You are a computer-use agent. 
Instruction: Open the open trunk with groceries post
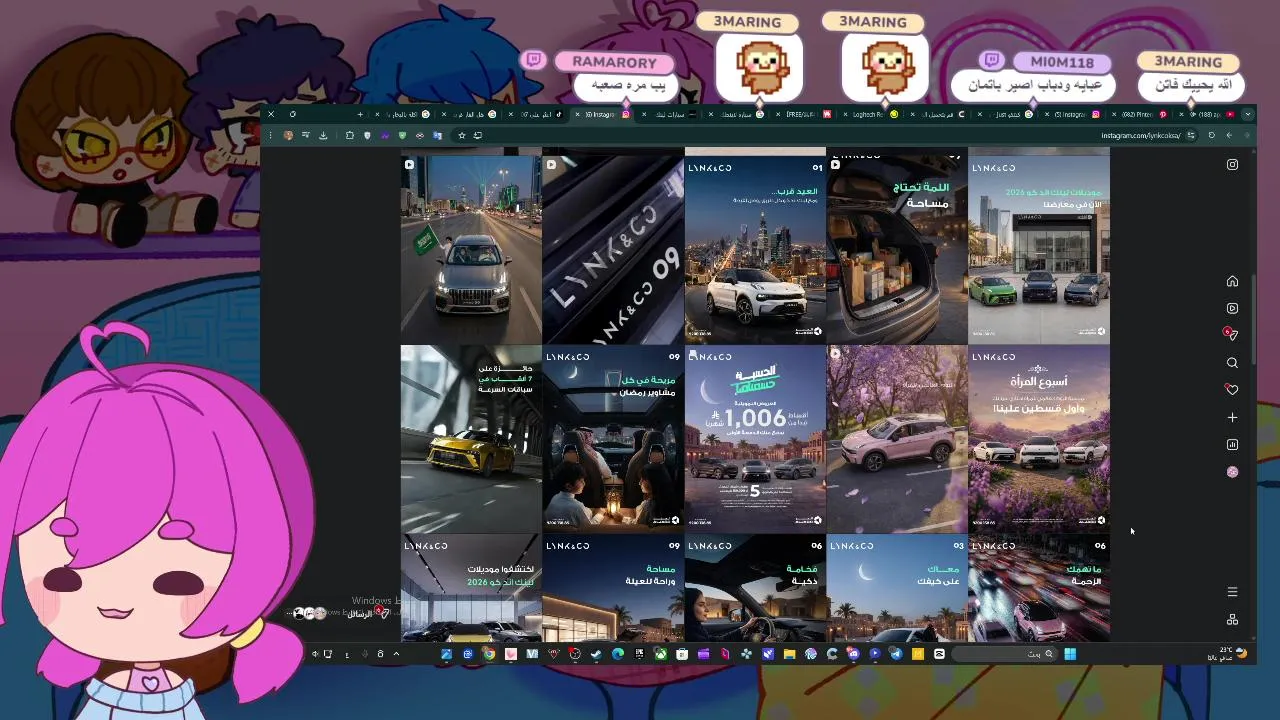(897, 249)
